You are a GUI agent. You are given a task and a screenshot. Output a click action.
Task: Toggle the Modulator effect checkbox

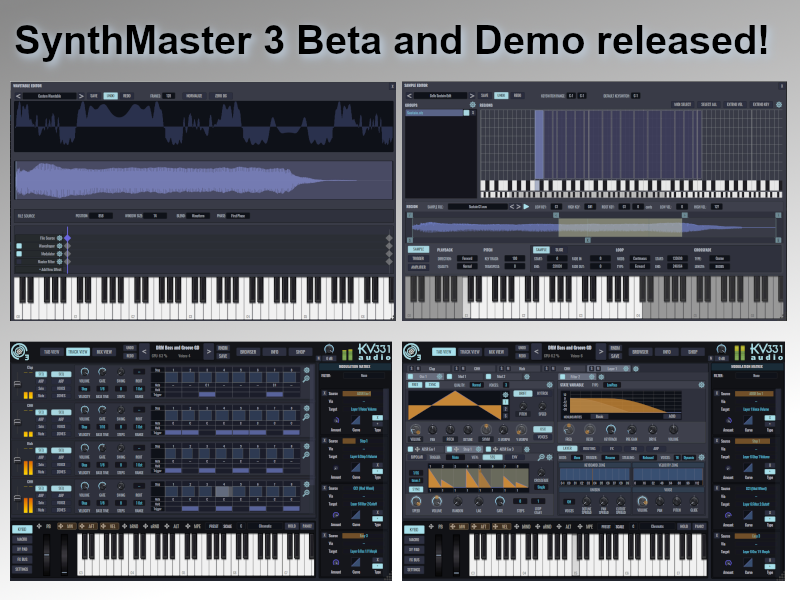(19, 254)
